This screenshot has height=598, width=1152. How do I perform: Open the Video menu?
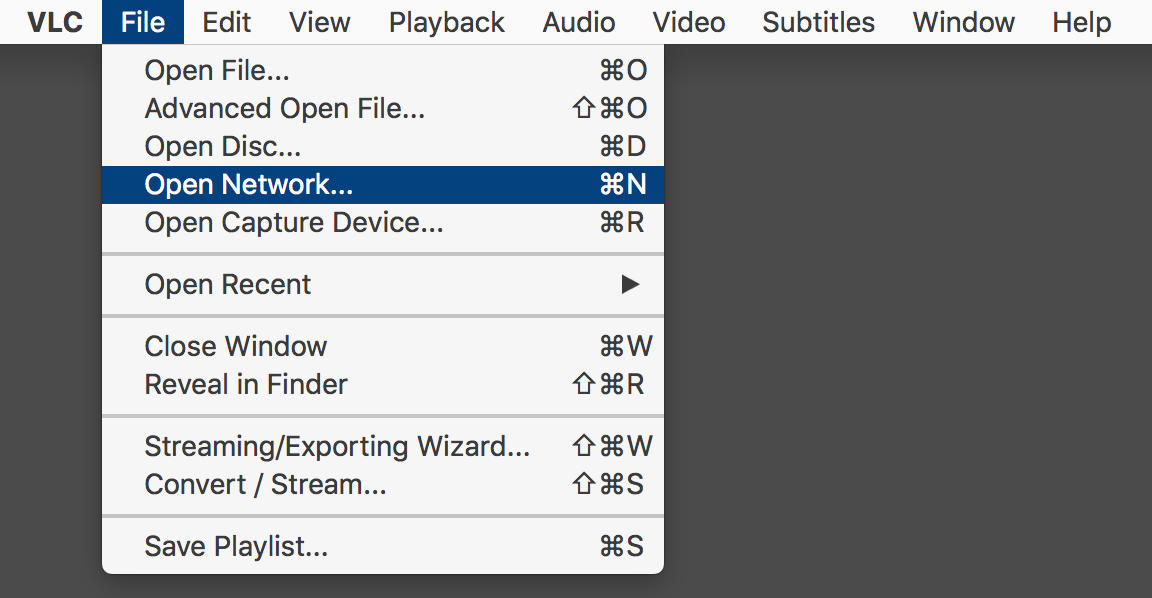pyautogui.click(x=688, y=22)
